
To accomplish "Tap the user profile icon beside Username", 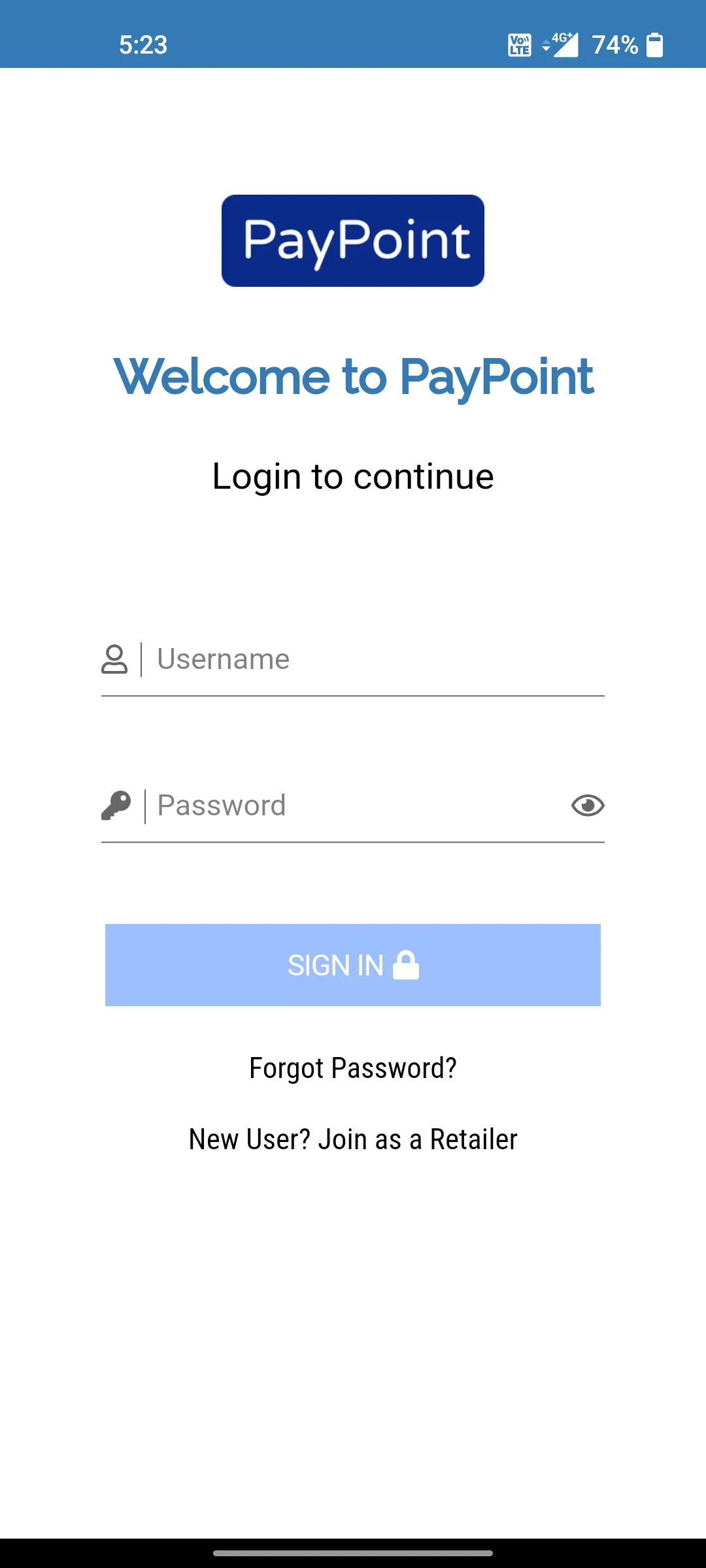I will tap(114, 659).
